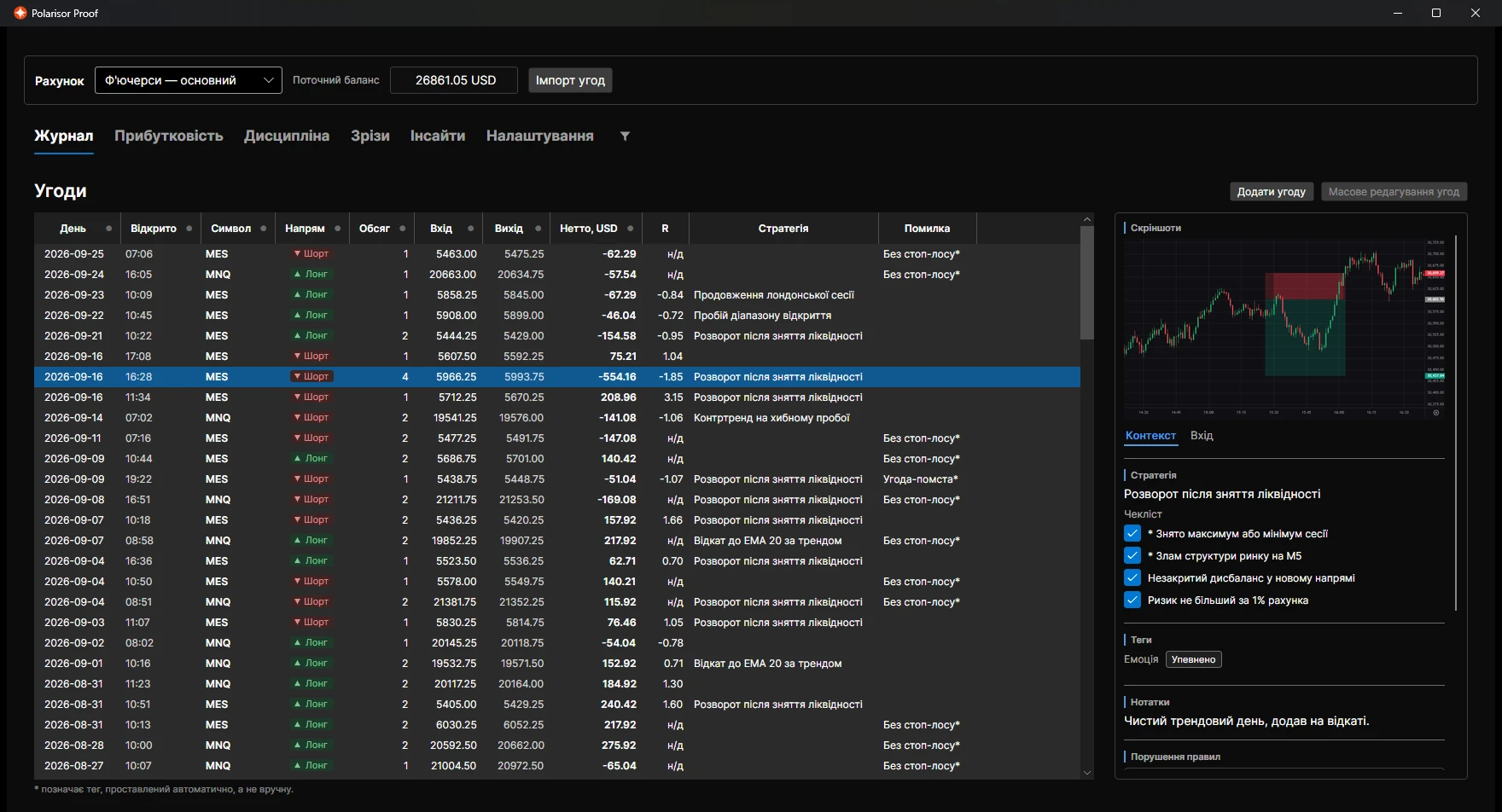Toggle the "Злам структури ринку на M5" checkbox
This screenshot has height=812, width=1502.
(x=1132, y=556)
